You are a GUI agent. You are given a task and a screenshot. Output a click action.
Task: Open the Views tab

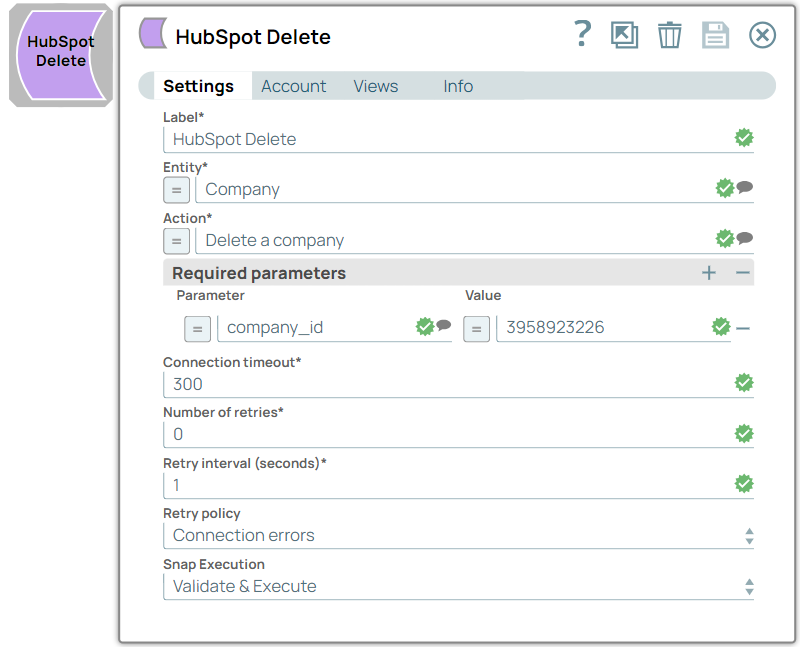376,86
